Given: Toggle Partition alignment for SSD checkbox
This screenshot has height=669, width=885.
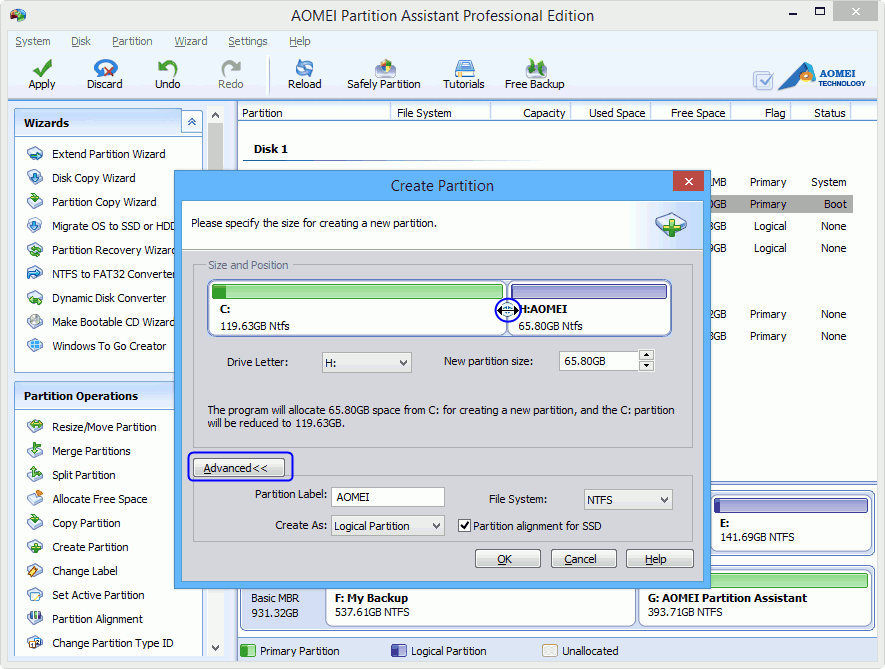Looking at the screenshot, I should 464,526.
